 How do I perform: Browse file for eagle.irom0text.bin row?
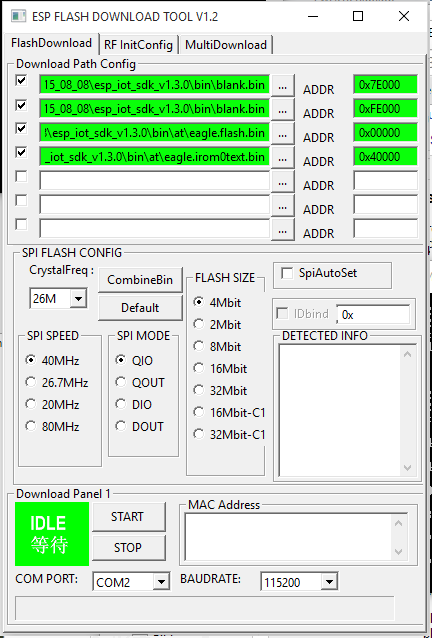tap(283, 158)
